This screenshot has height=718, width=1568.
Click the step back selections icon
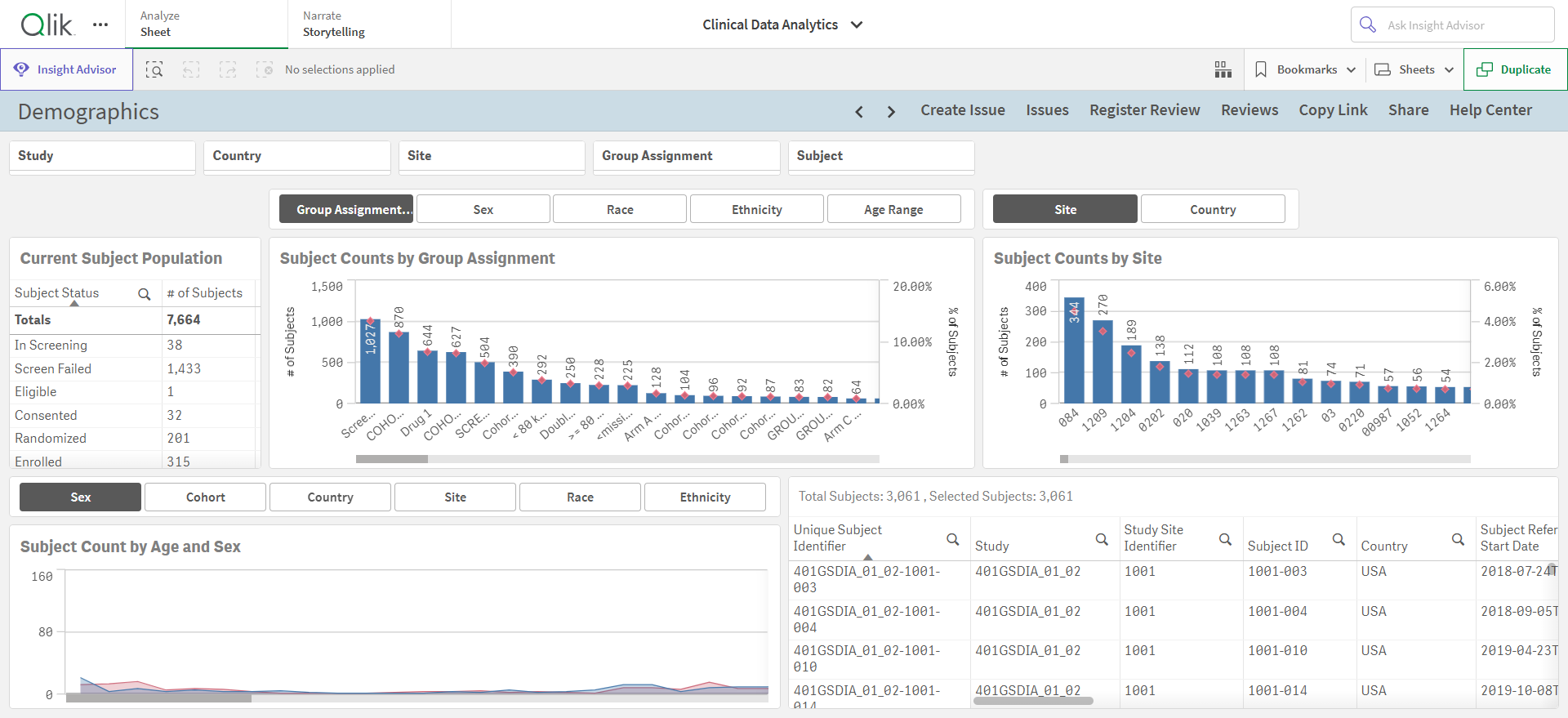191,69
